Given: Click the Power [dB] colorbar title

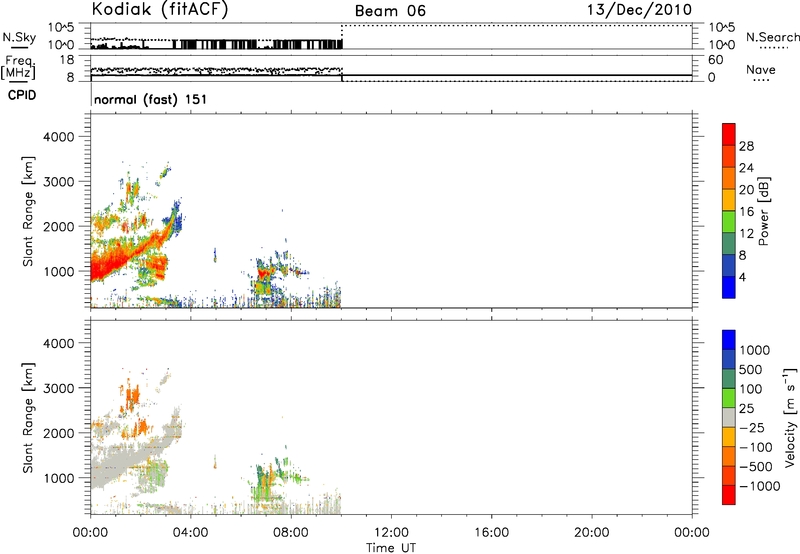Looking at the screenshot, I should 764,211.
